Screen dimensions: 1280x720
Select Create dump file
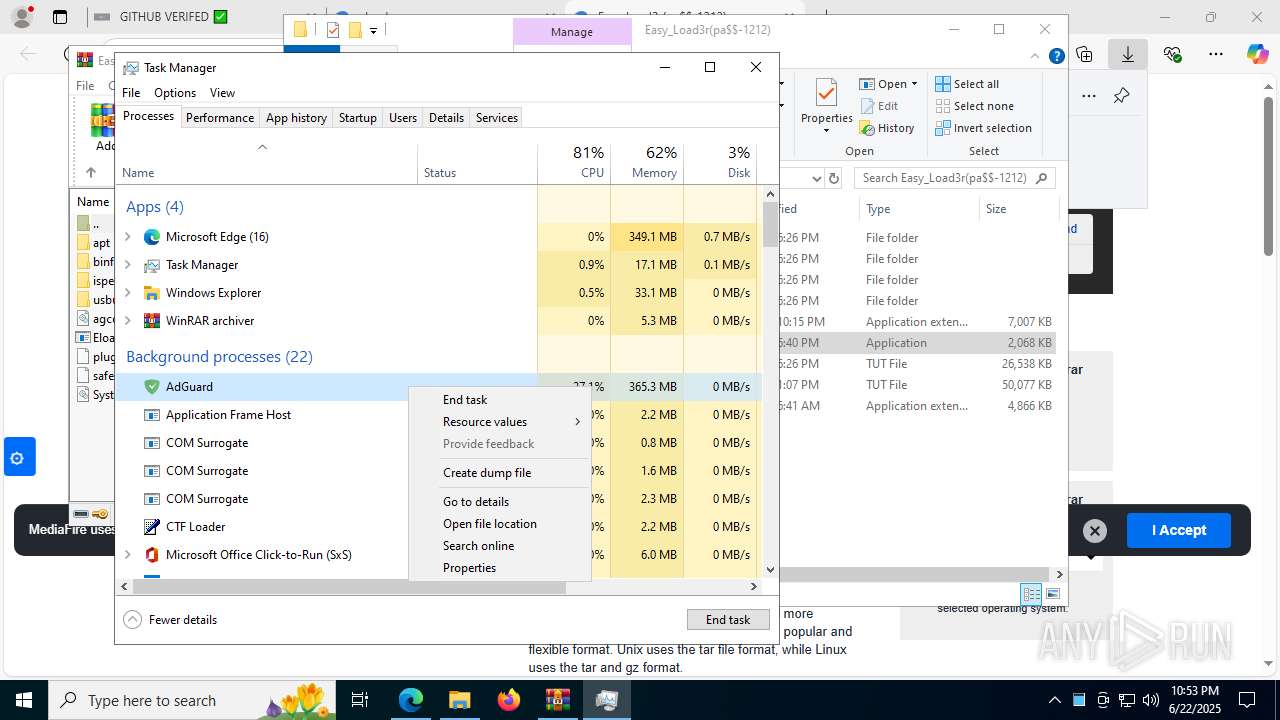point(500,473)
